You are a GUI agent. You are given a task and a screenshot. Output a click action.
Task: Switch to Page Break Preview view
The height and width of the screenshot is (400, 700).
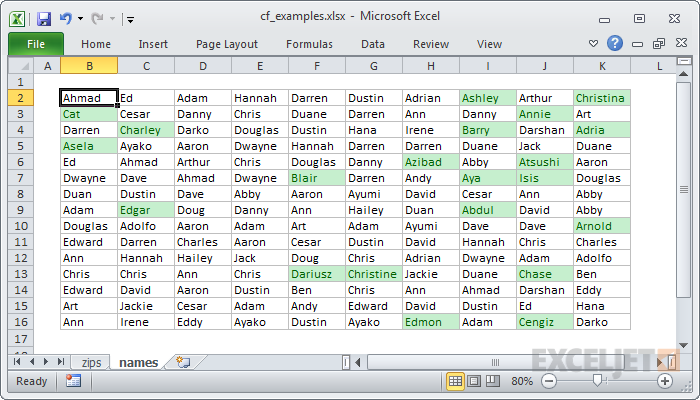pyautogui.click(x=492, y=381)
